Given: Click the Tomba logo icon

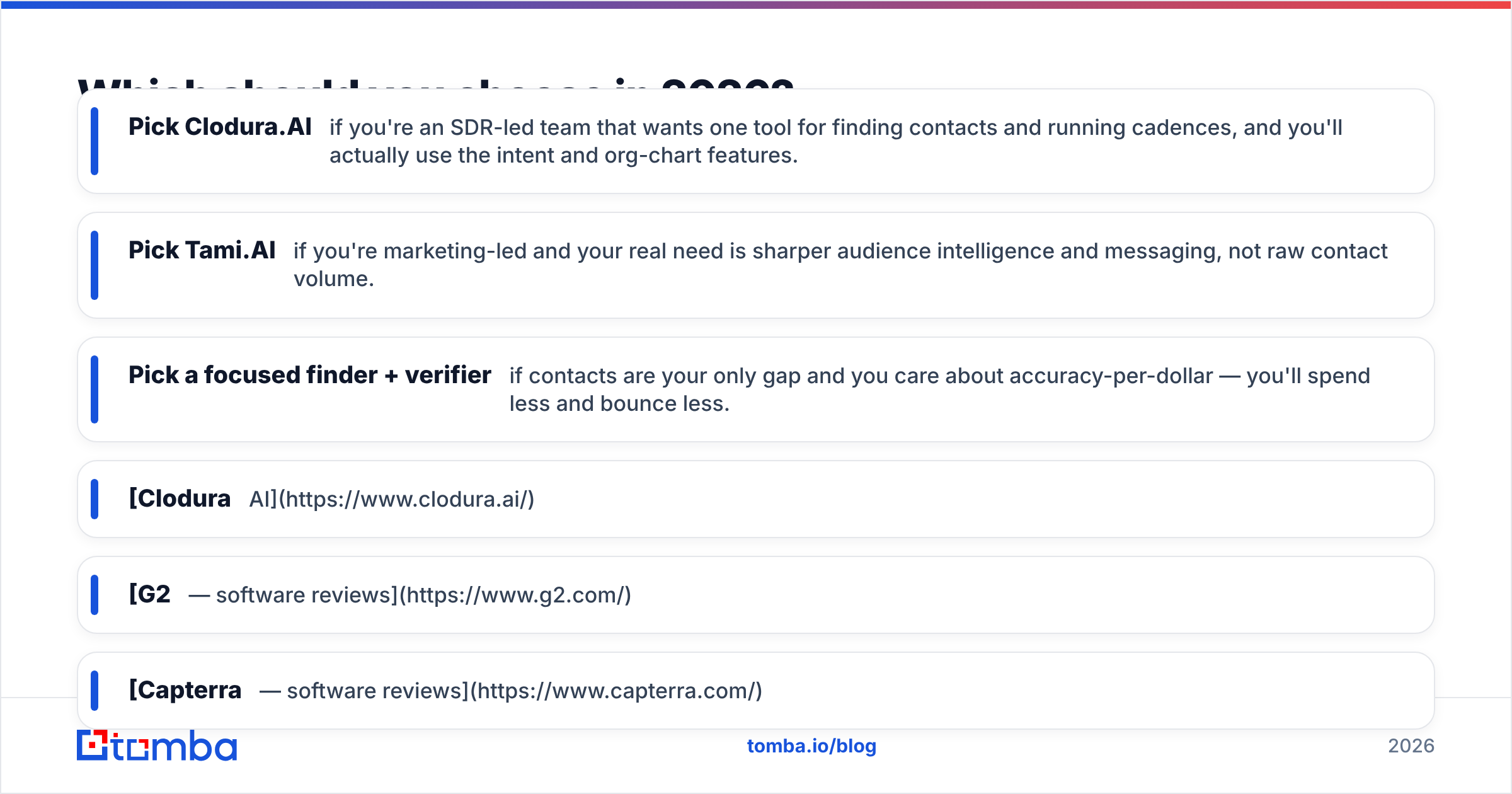Looking at the screenshot, I should coord(93,745).
